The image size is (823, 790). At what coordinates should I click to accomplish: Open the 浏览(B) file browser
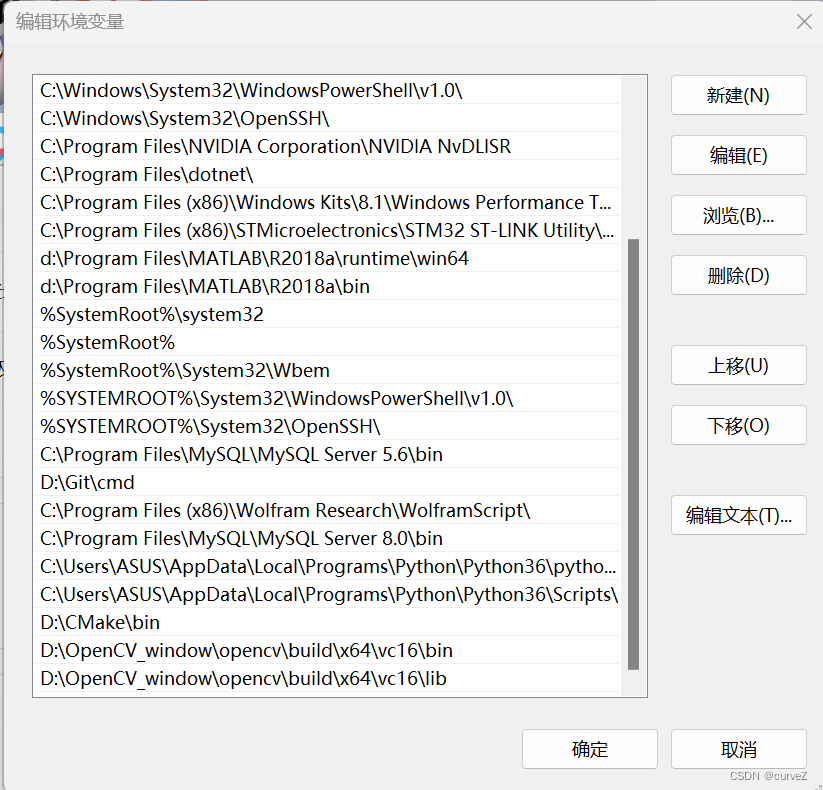[x=738, y=215]
